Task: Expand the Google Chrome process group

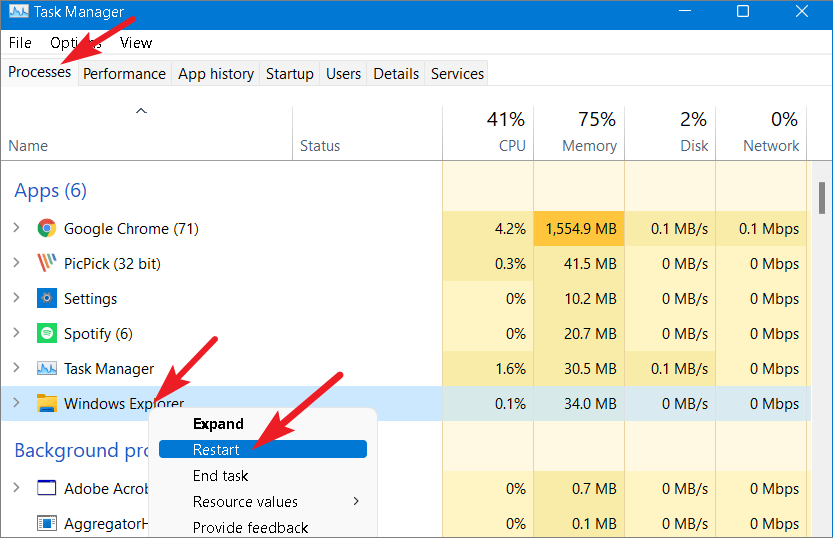Action: (16, 228)
